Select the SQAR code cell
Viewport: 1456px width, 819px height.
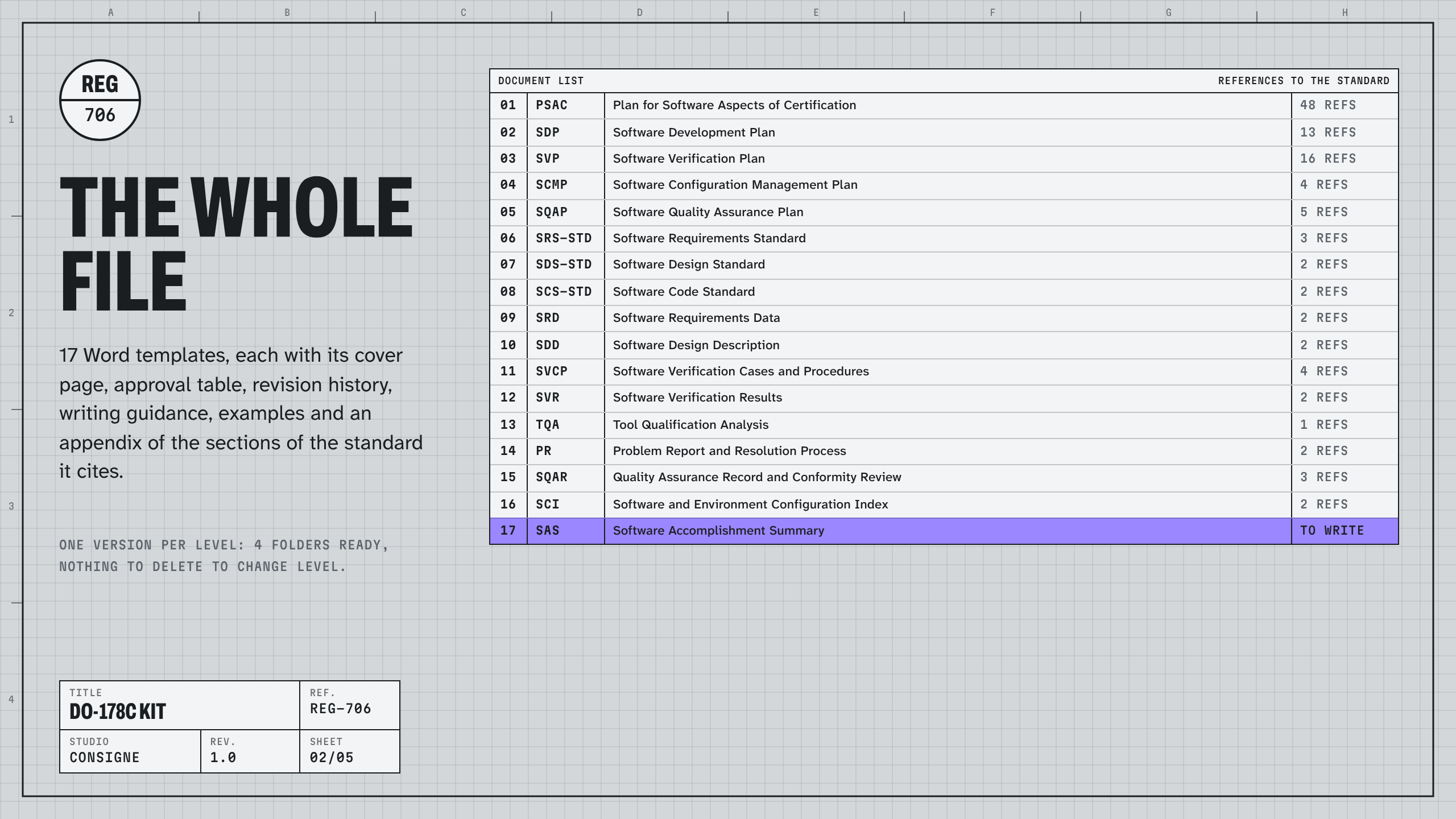tap(566, 478)
